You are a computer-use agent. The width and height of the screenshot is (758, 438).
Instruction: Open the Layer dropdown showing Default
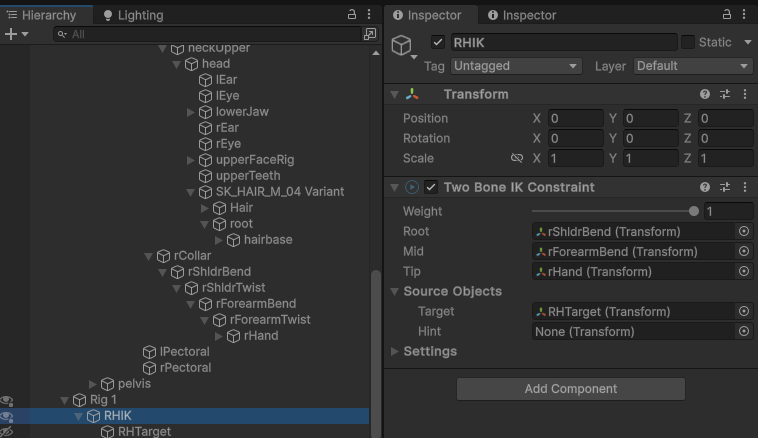(x=692, y=66)
